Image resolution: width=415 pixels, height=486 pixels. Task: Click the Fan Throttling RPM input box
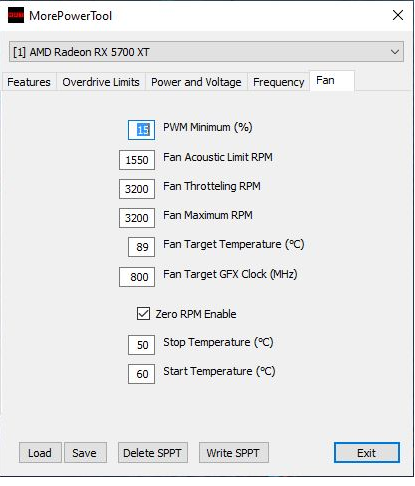(x=137, y=189)
